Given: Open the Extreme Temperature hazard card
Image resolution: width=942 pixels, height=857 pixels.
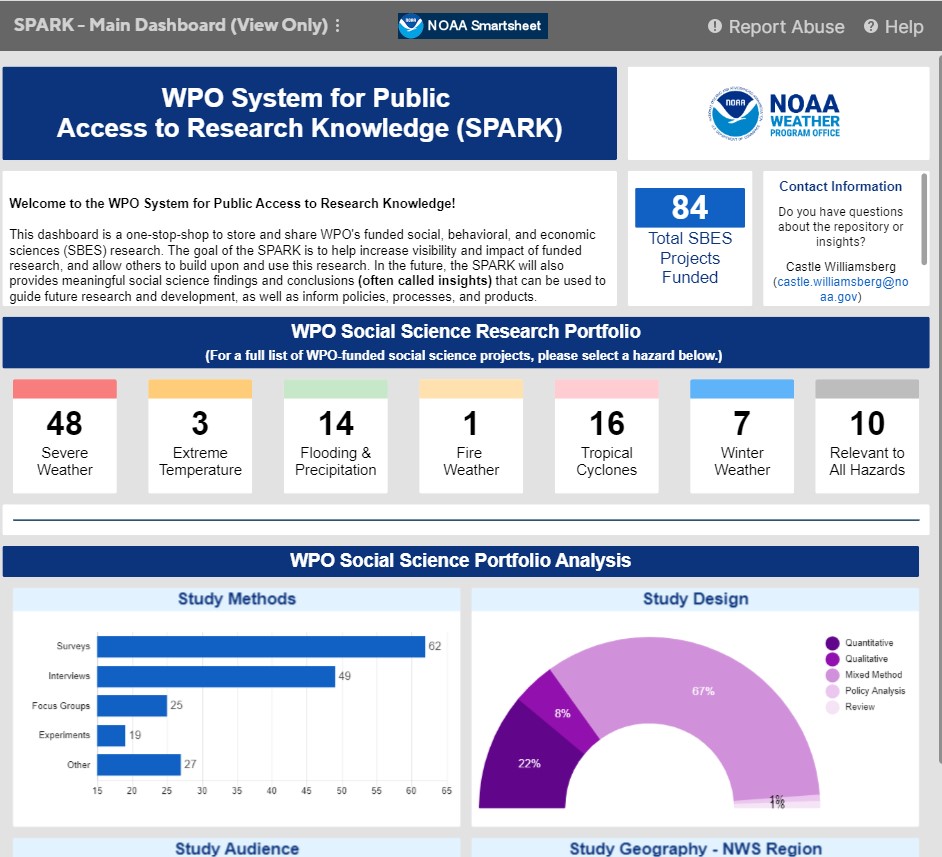Looking at the screenshot, I should 200,436.
